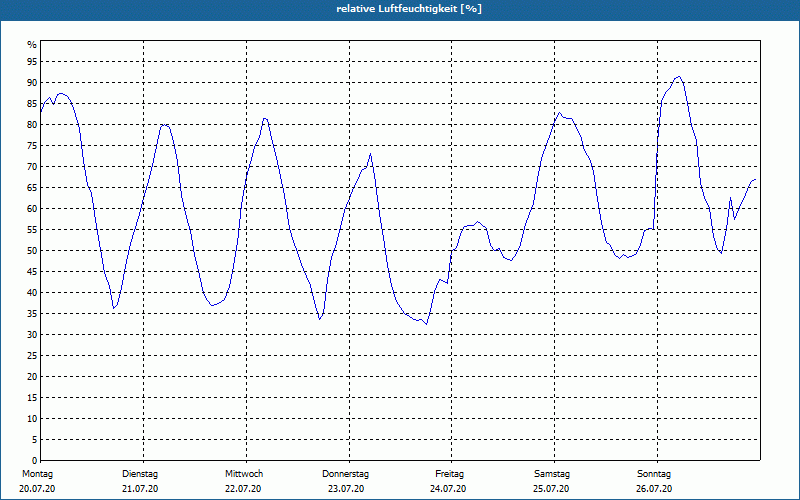Screen dimensions: 800x500
Task: Click the y-axis value '20'
Action: [32, 377]
